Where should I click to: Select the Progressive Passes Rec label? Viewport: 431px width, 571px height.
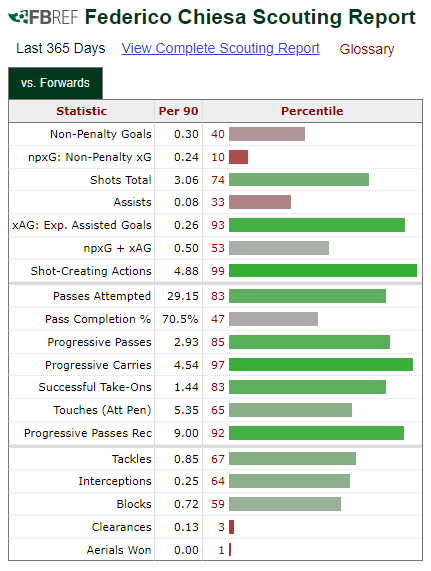click(x=88, y=433)
